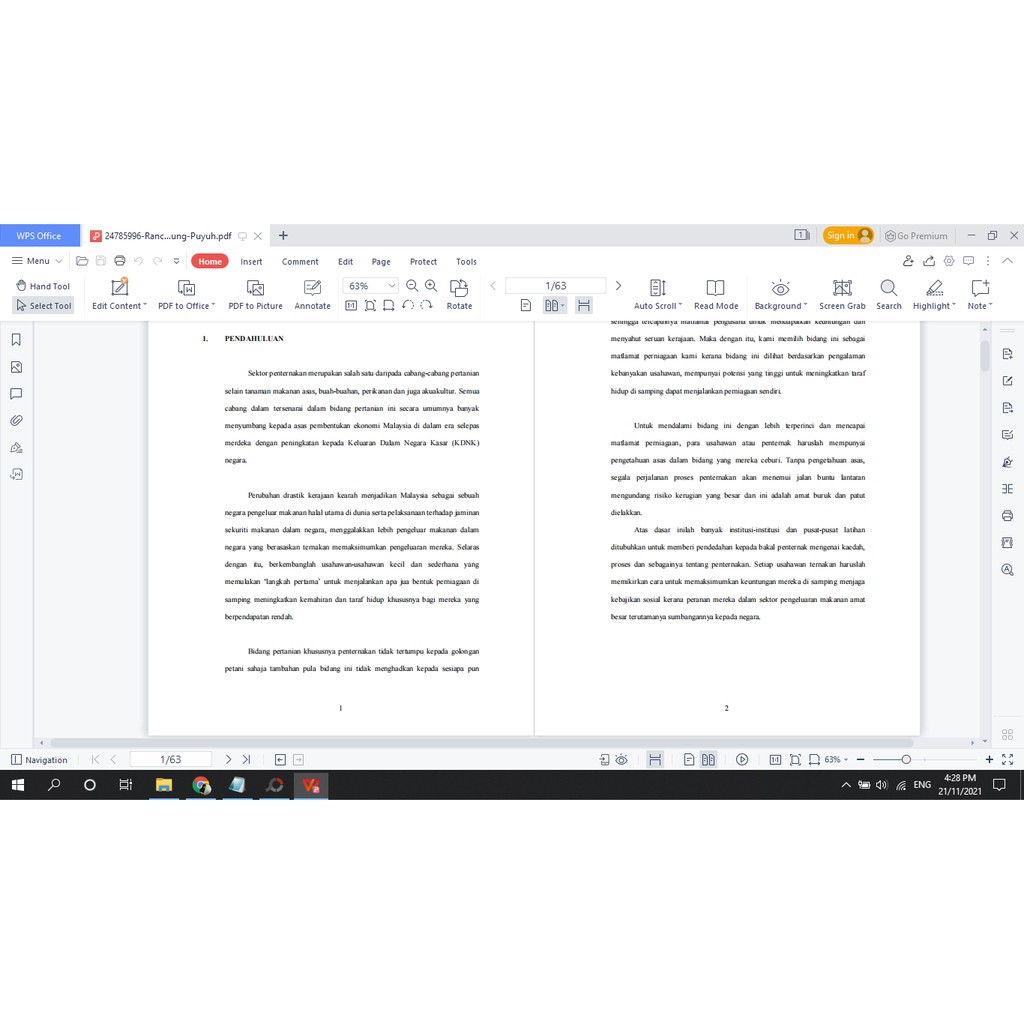
Task: Click the zoom slider in status bar
Action: click(x=906, y=760)
